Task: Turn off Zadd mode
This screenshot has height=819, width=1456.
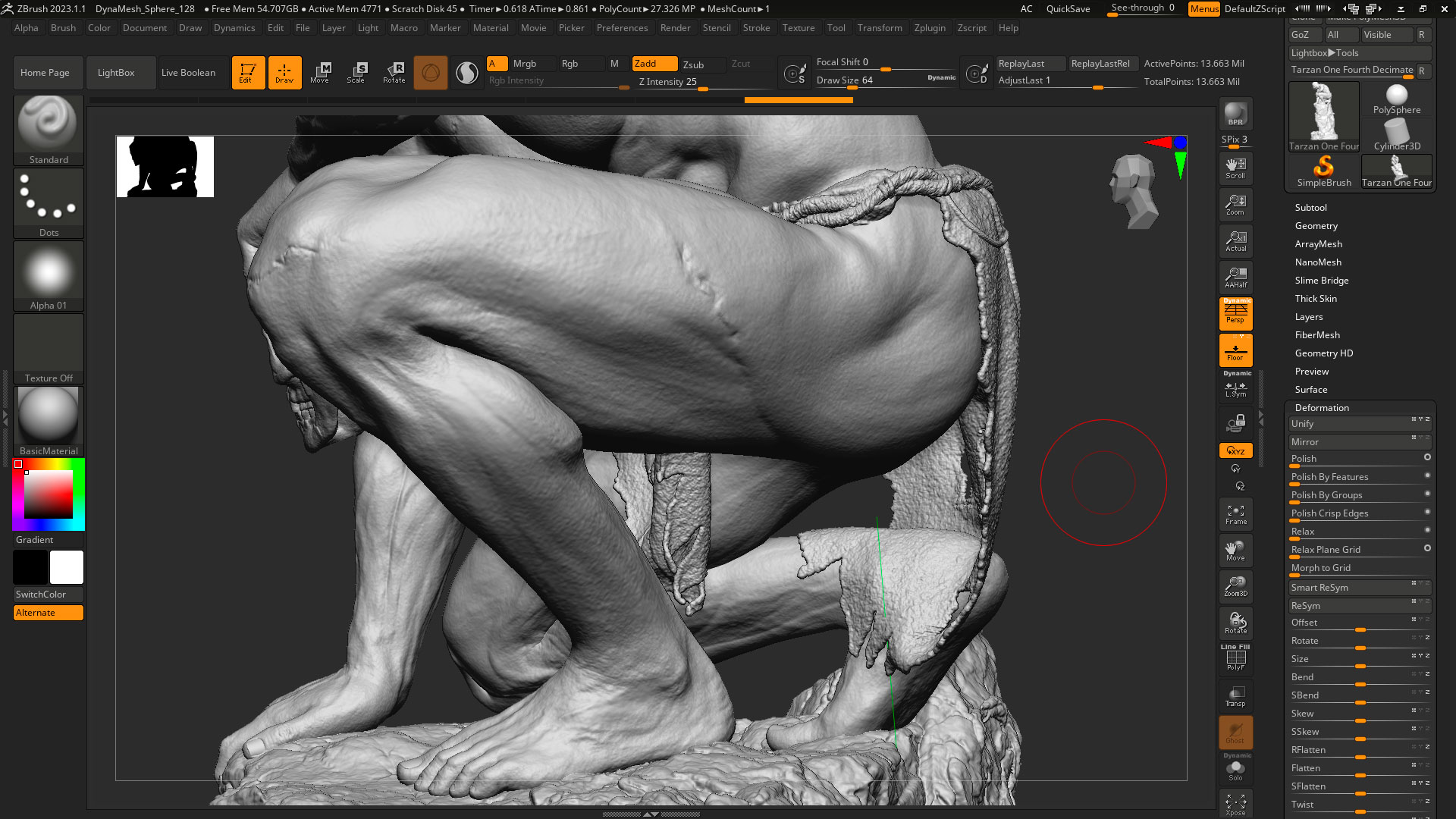Action: tap(654, 64)
